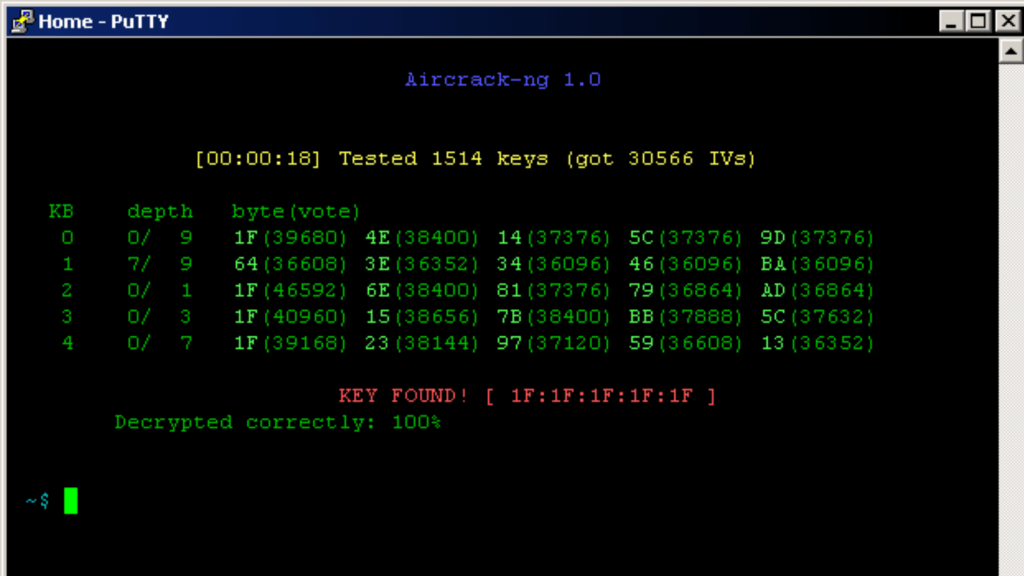Click the KEY FOUND! label
The image size is (1024, 576).
[403, 396]
